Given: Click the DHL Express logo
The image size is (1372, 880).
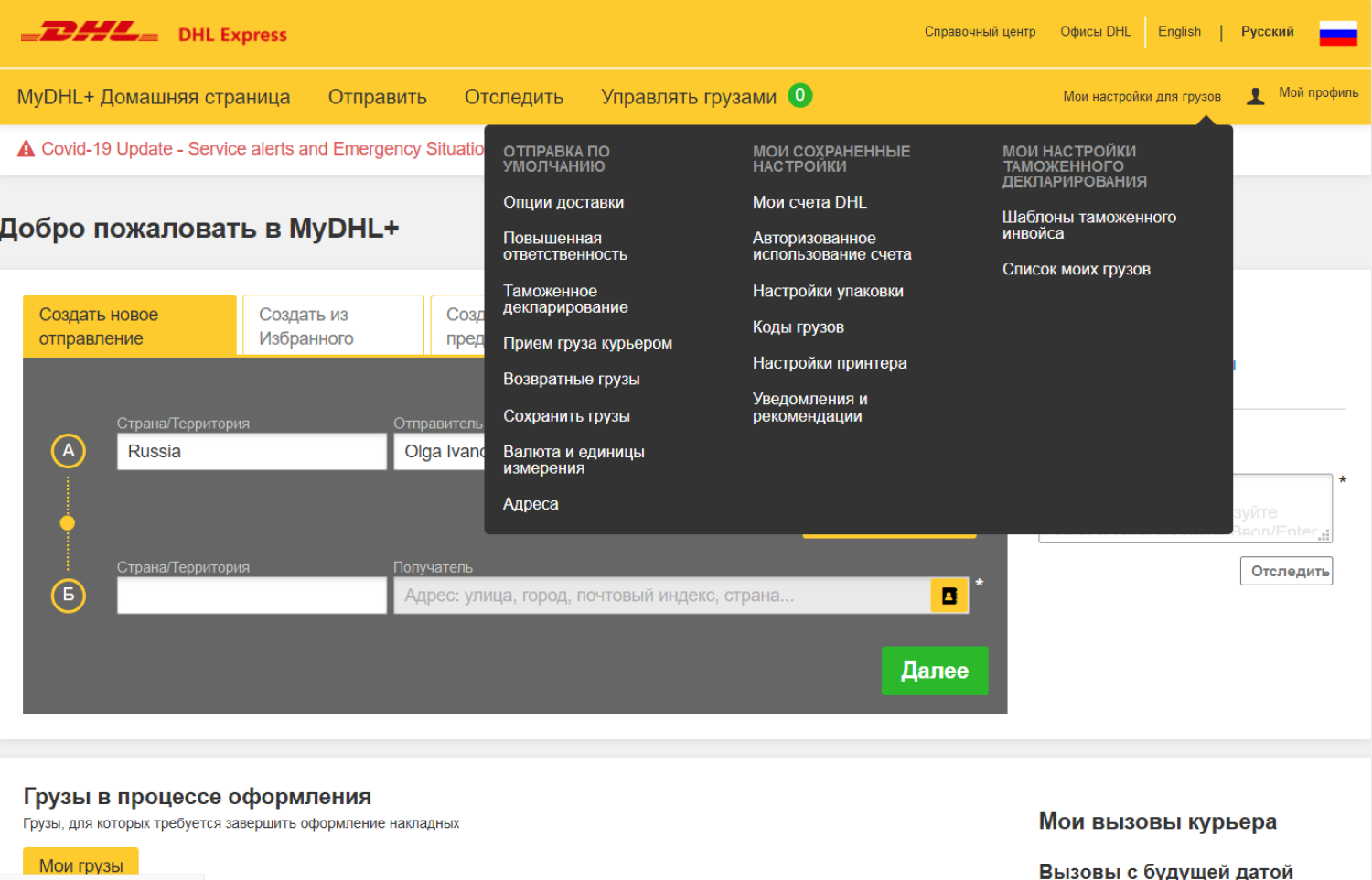Looking at the screenshot, I should [x=153, y=34].
